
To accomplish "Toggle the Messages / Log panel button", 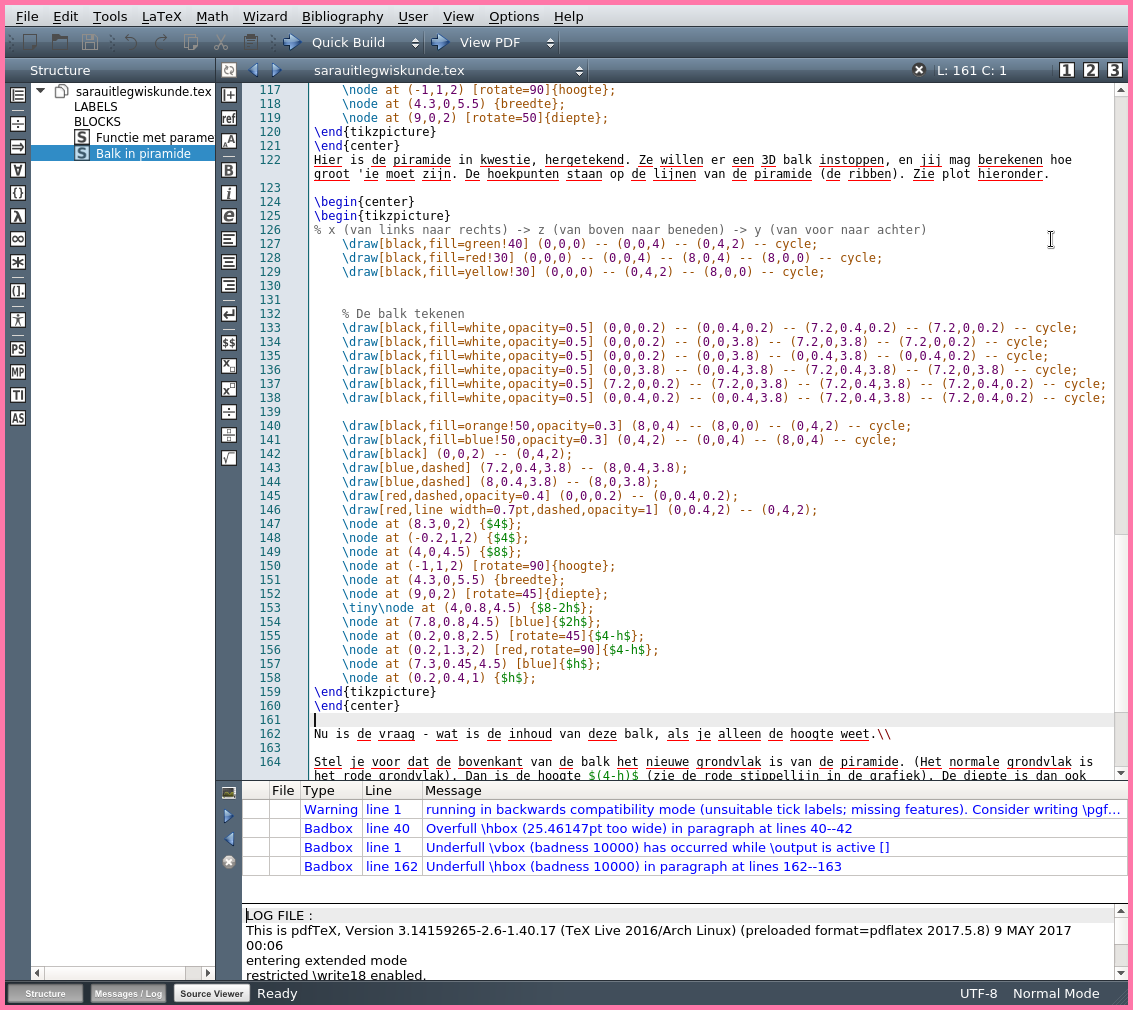I will [128, 993].
